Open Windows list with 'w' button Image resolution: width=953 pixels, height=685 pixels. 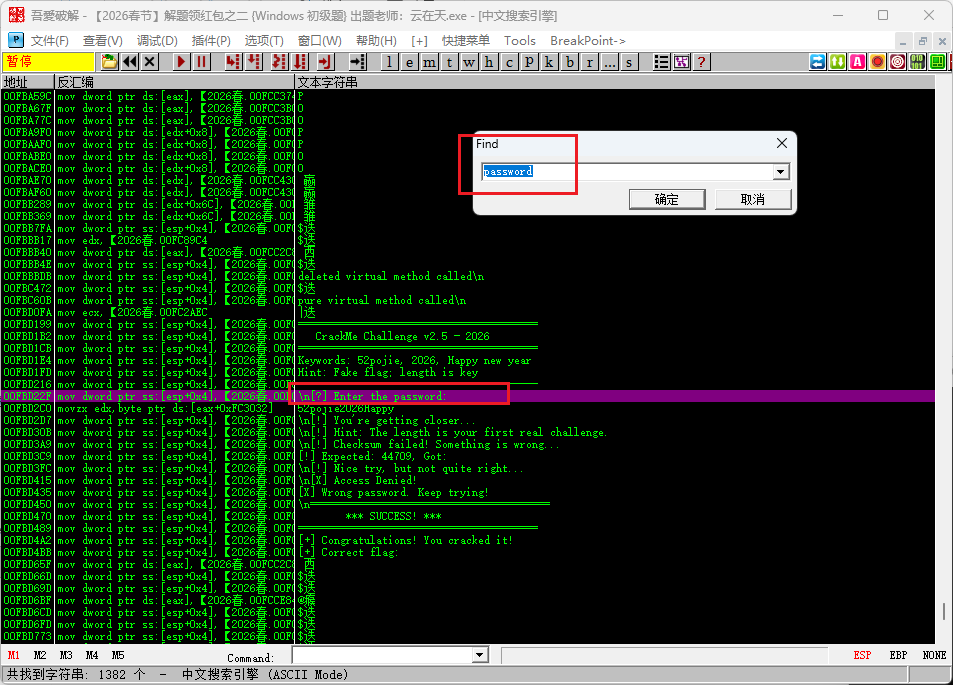(x=469, y=62)
